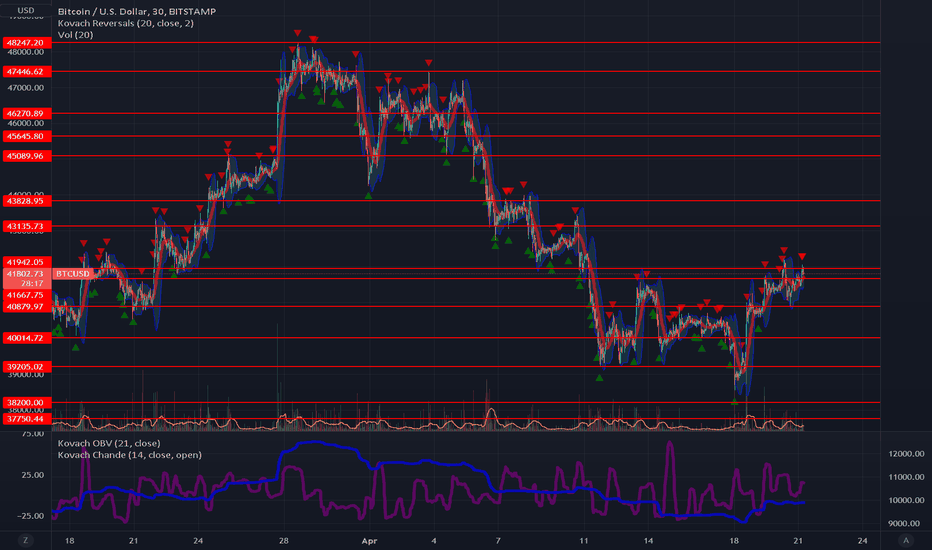Click the 43828.95 price level label
The width and height of the screenshot is (932, 550).
tap(27, 201)
